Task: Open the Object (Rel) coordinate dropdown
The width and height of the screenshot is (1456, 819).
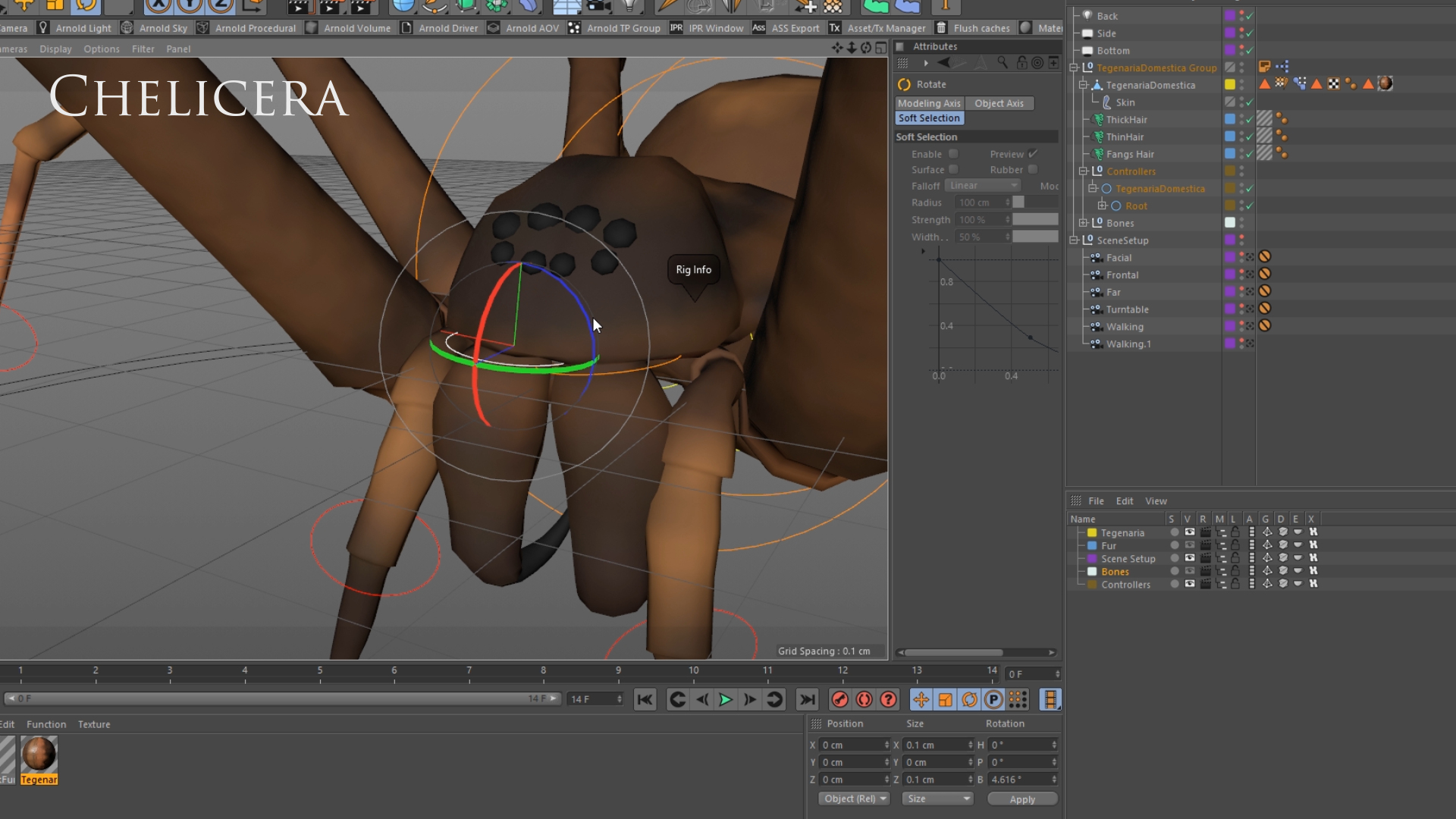Action: point(855,799)
